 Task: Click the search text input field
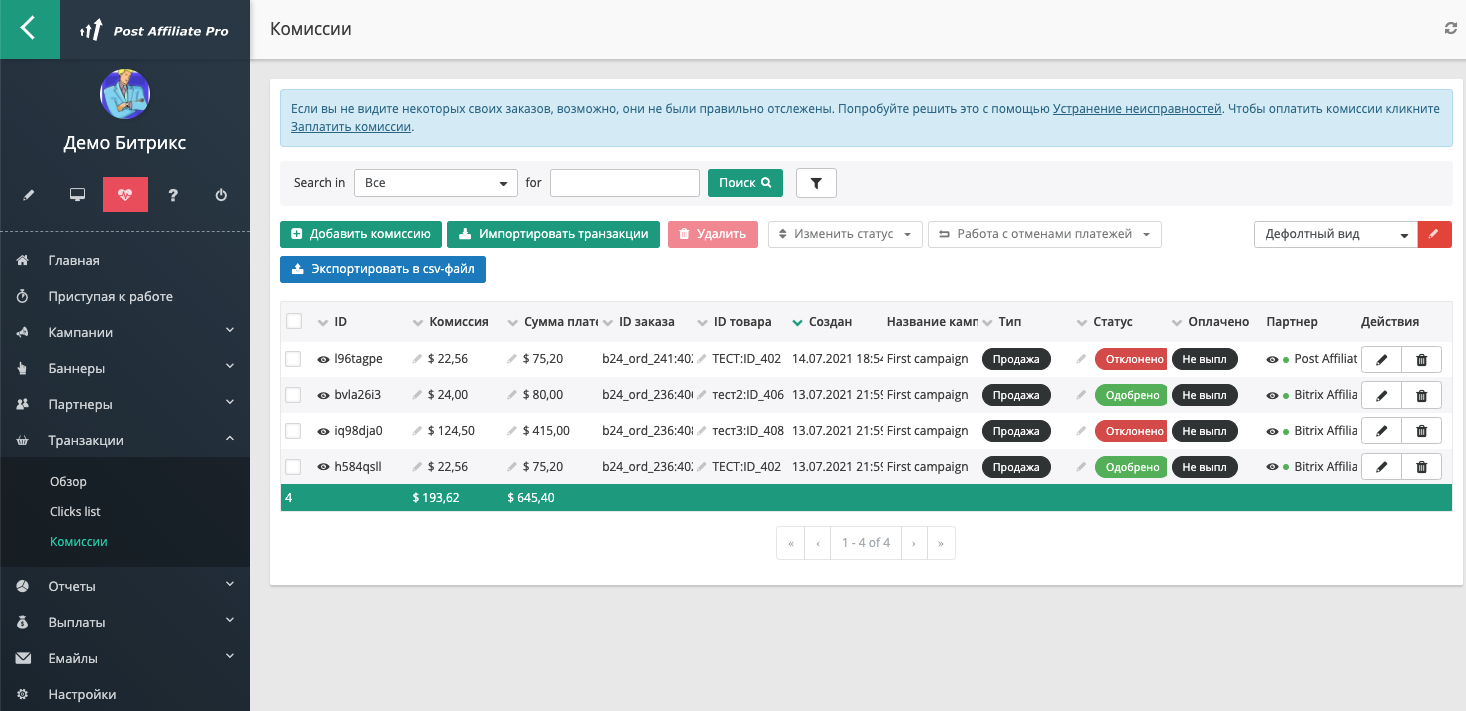pyautogui.click(x=624, y=183)
